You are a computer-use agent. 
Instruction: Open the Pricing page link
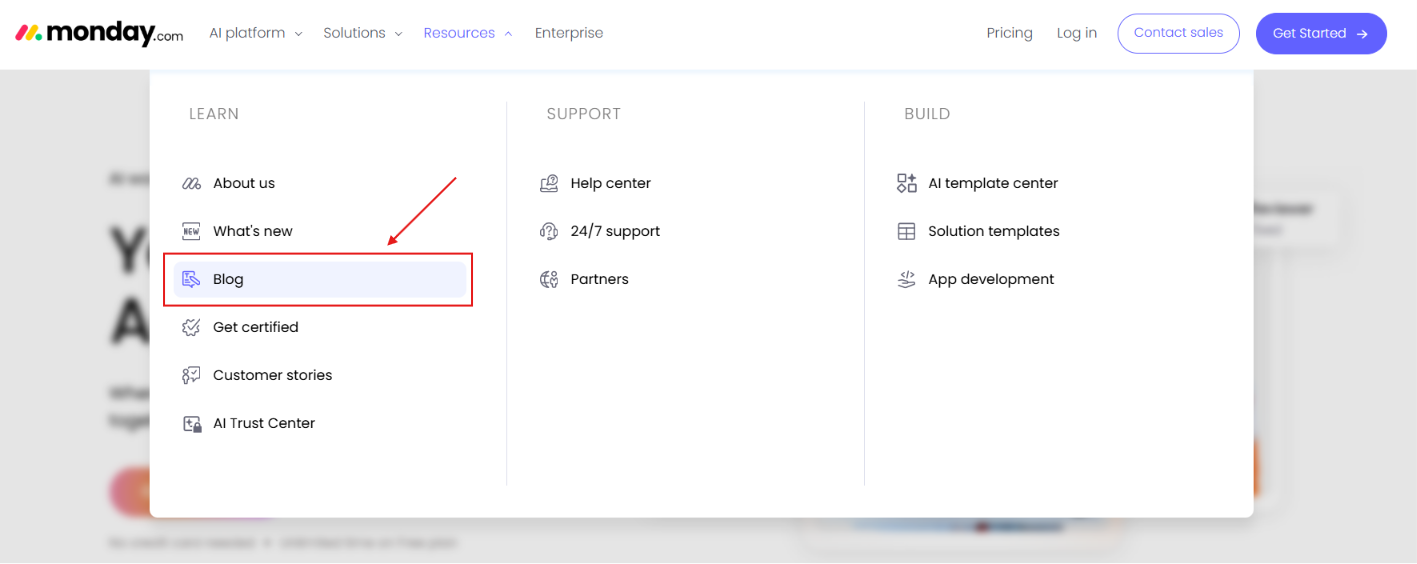(x=1009, y=33)
